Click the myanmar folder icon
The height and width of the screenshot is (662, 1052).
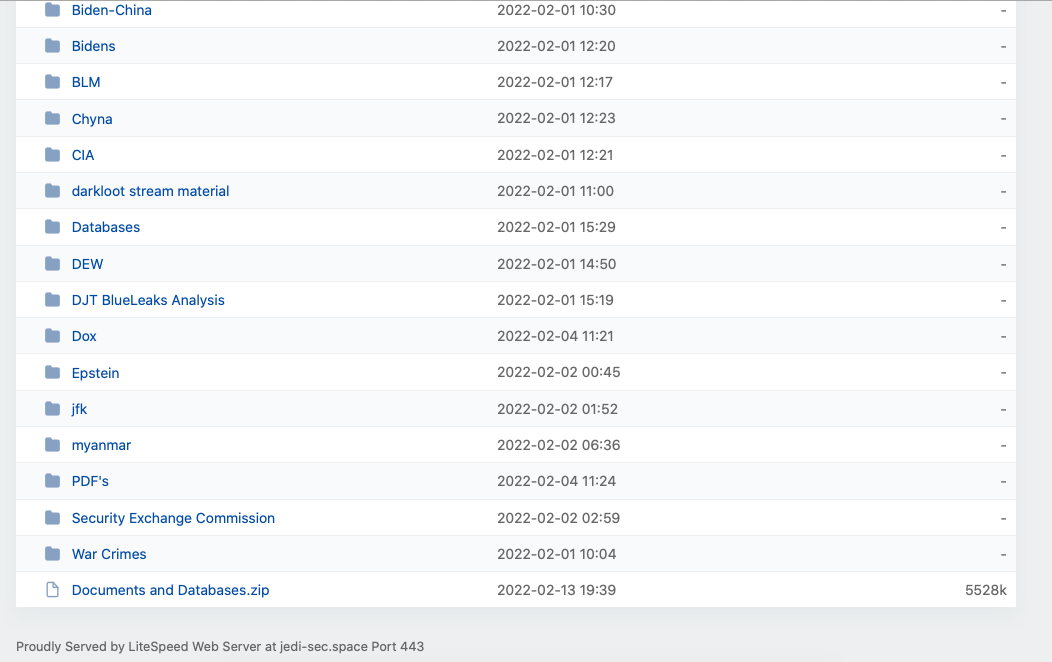[x=52, y=445]
